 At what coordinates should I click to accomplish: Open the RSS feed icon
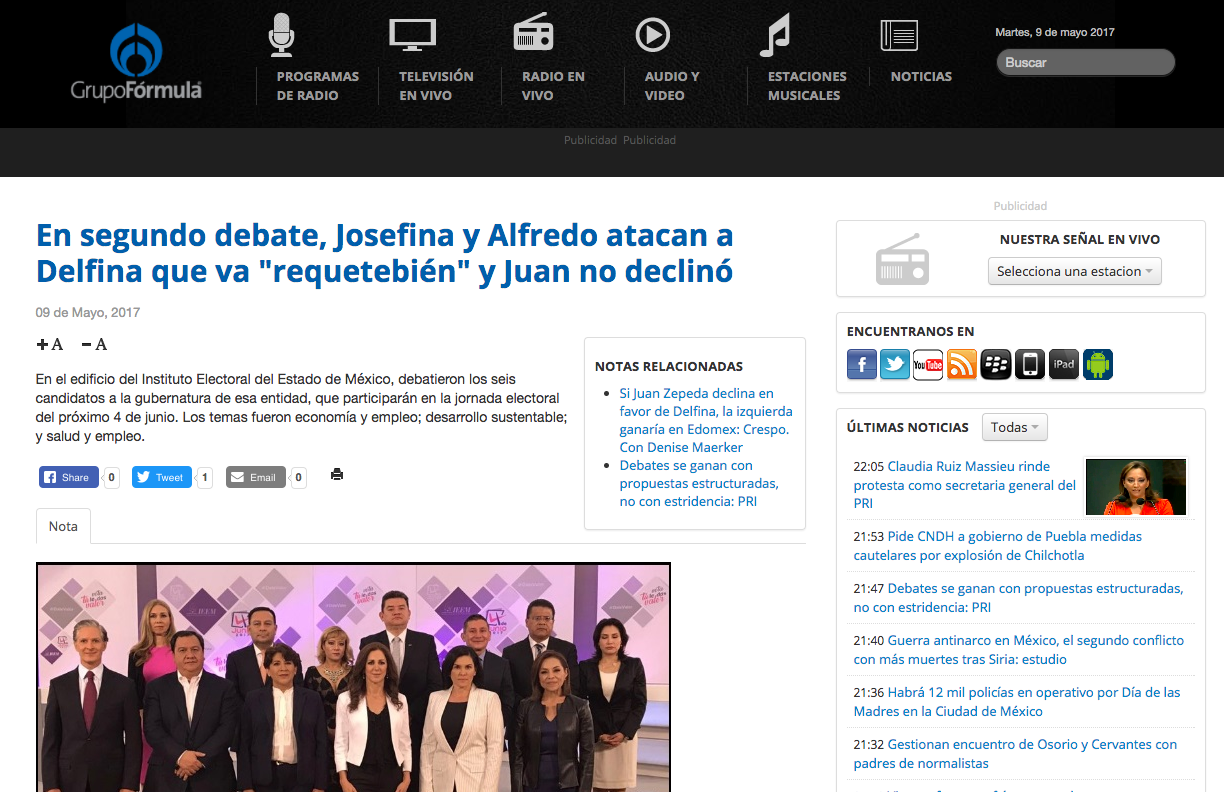click(962, 365)
